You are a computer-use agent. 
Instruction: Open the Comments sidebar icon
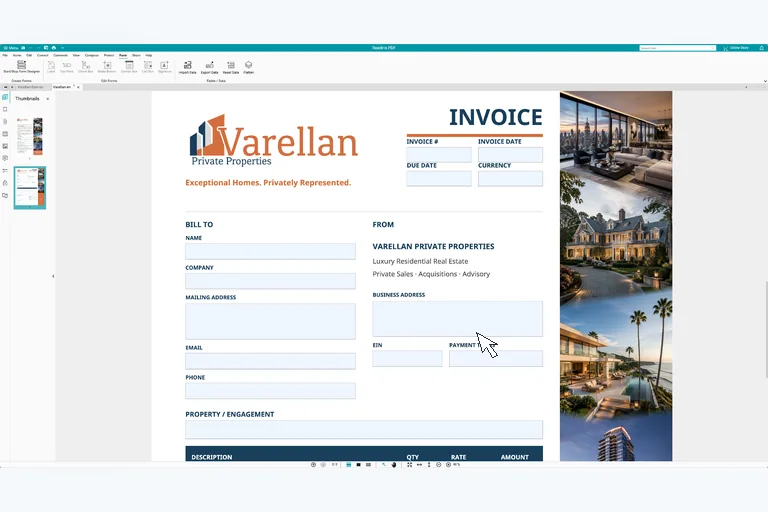[5, 158]
